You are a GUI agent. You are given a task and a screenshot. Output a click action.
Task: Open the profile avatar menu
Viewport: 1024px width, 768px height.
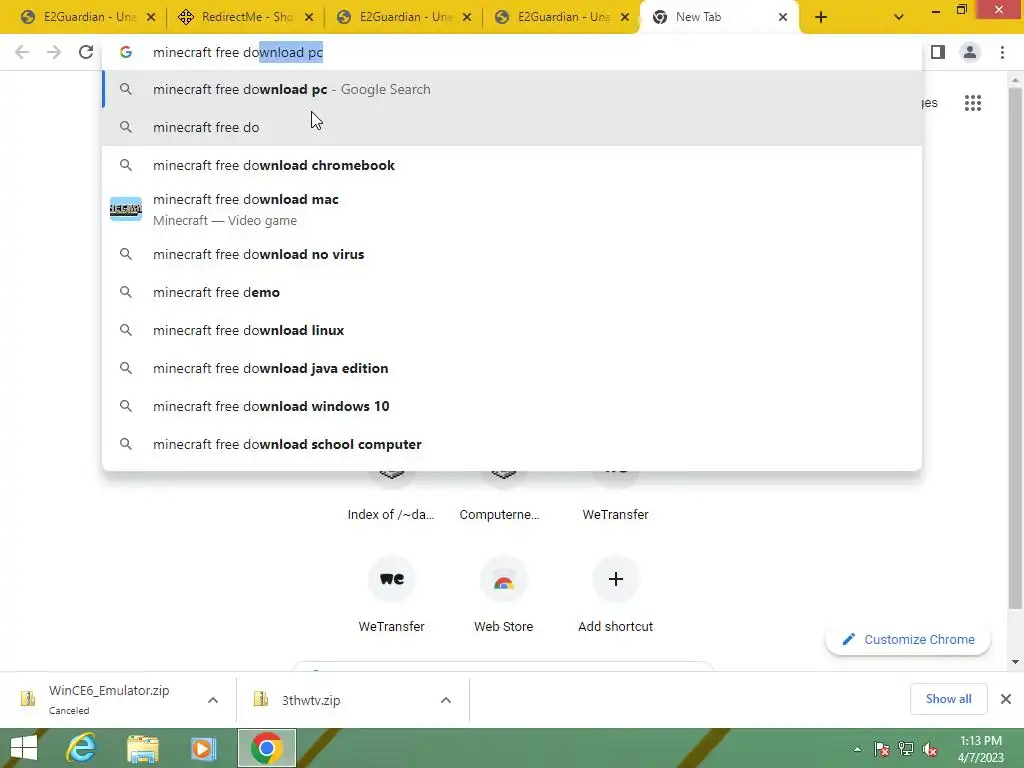(970, 52)
